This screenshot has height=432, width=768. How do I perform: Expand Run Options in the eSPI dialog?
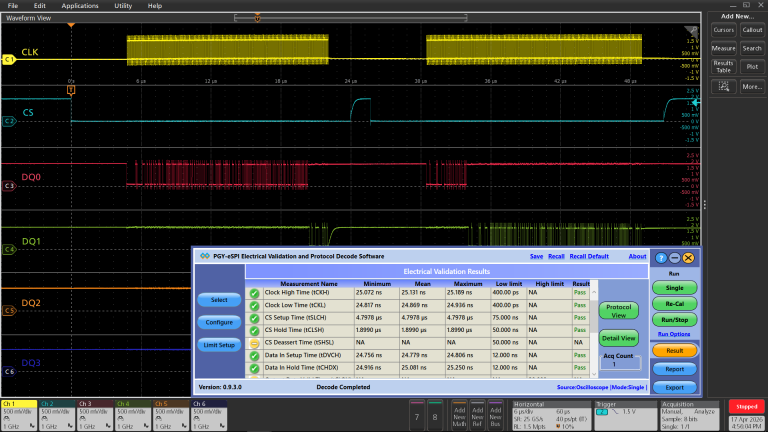(674, 334)
